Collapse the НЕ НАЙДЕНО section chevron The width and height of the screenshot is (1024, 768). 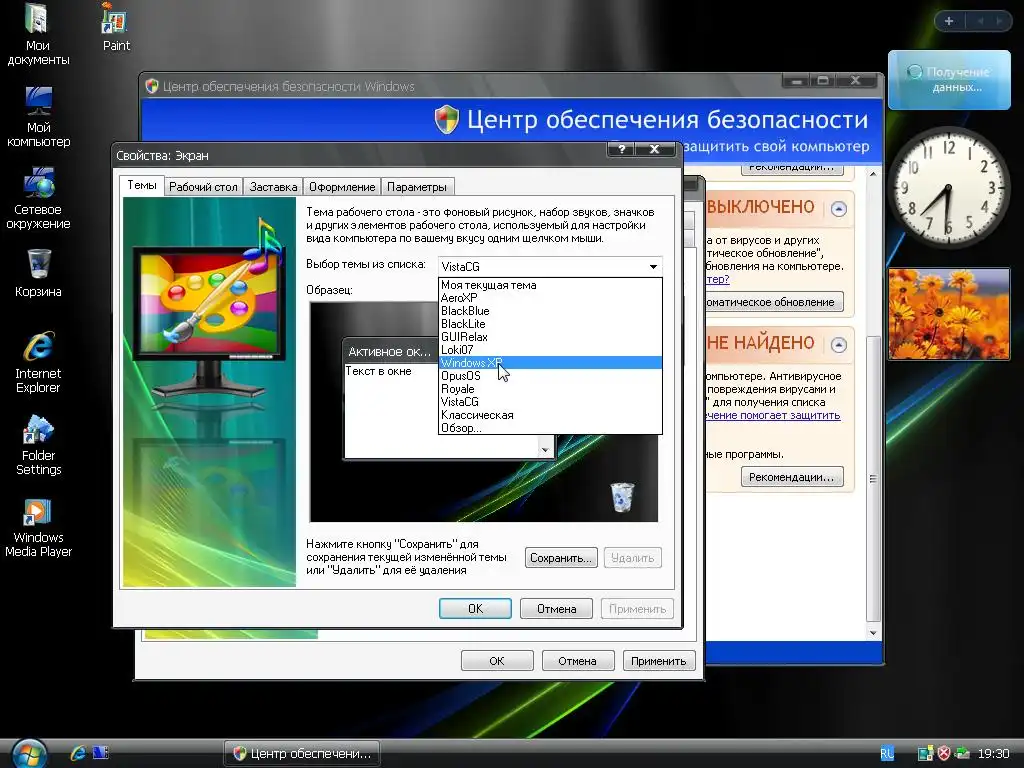pos(839,345)
